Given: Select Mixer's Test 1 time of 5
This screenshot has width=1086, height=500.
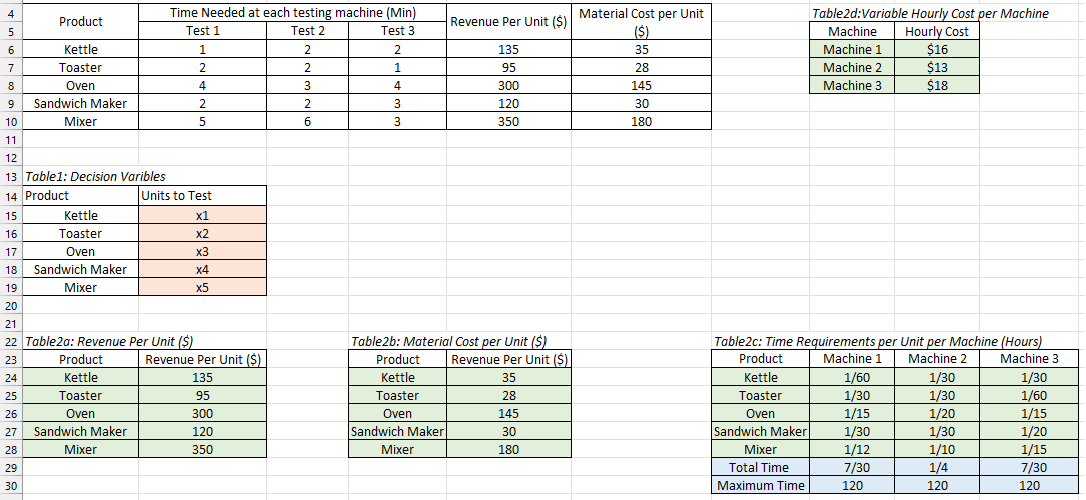Looking at the screenshot, I should point(202,121).
